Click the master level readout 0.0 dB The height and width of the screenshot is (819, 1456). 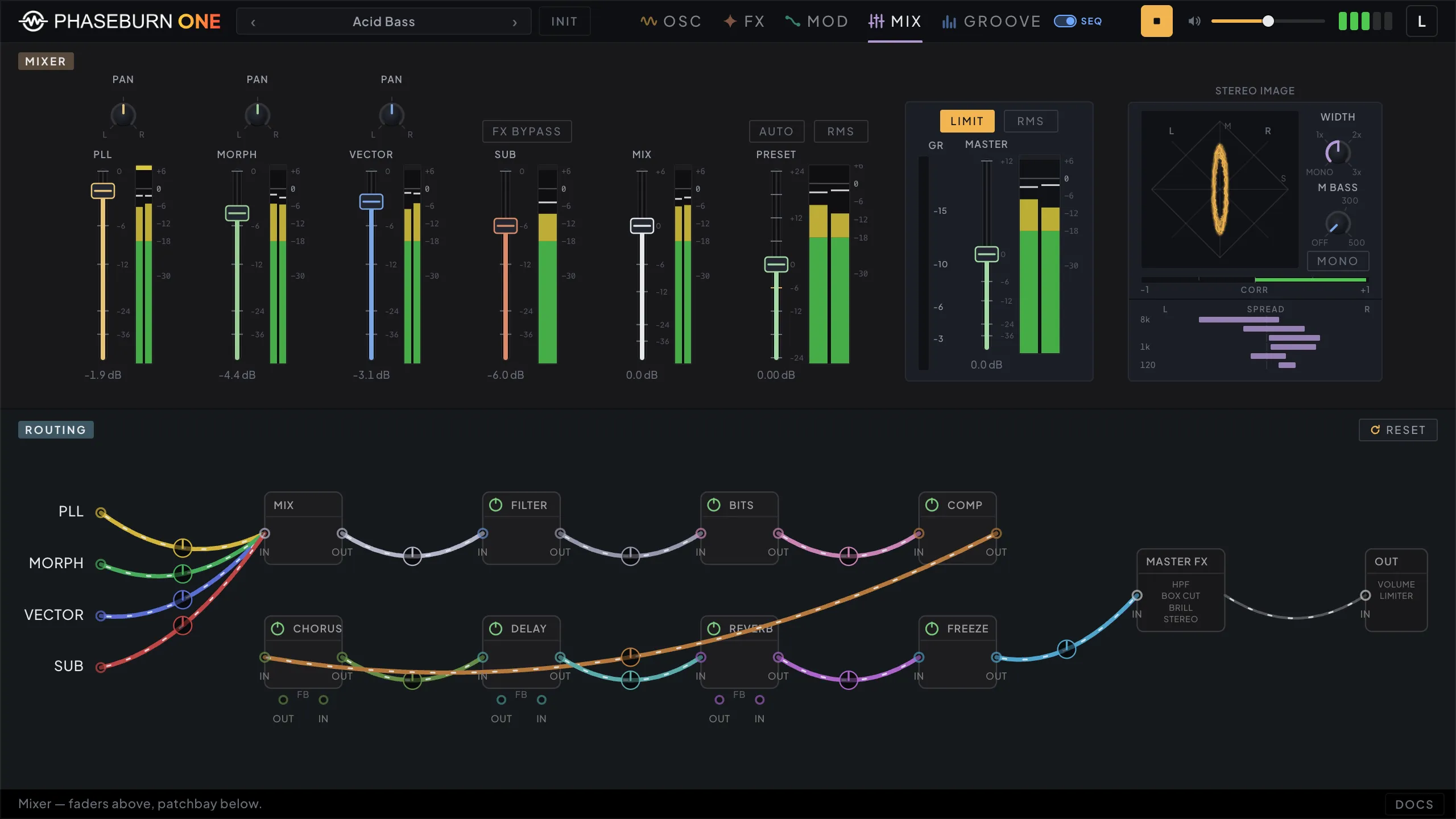(x=986, y=365)
